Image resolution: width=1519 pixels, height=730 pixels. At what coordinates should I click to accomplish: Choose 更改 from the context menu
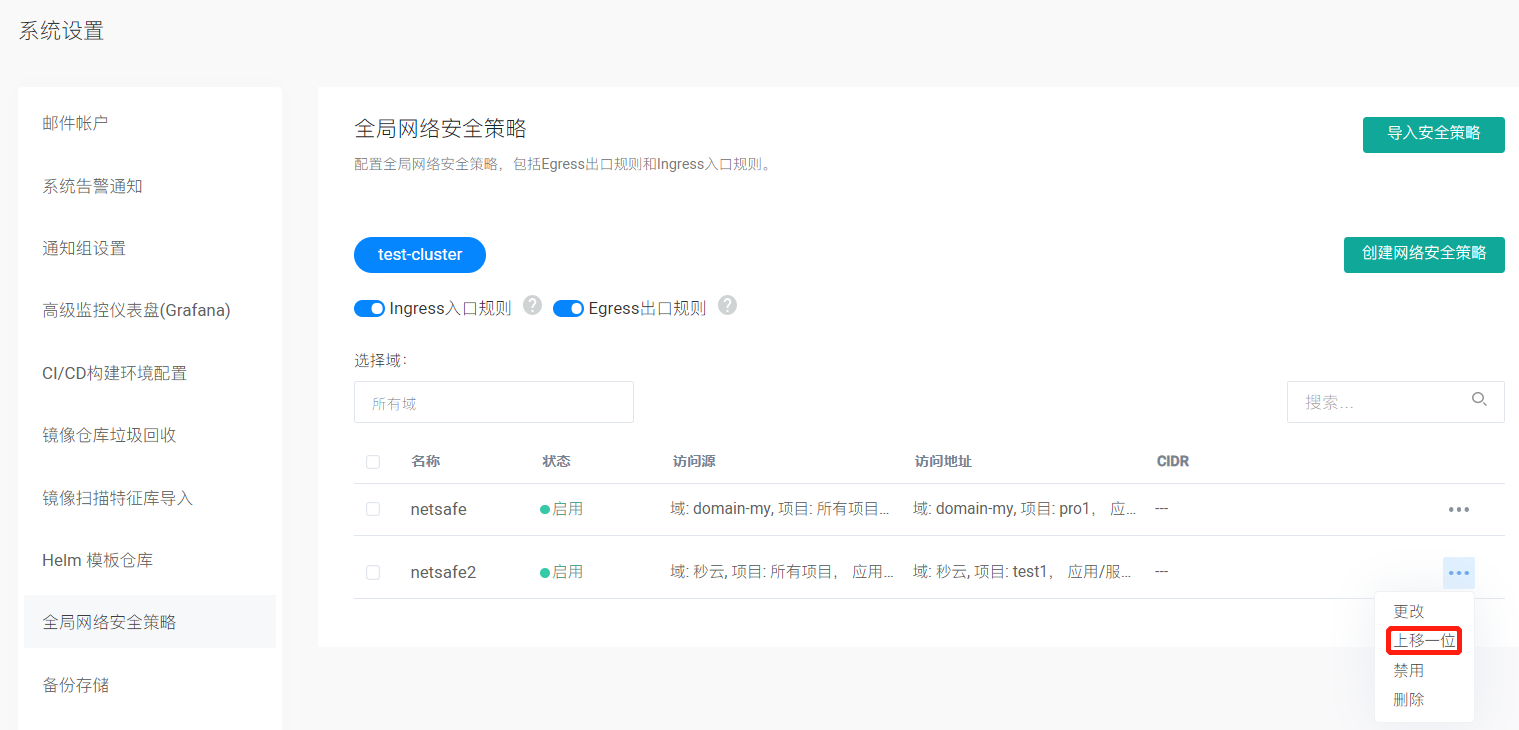point(1408,611)
